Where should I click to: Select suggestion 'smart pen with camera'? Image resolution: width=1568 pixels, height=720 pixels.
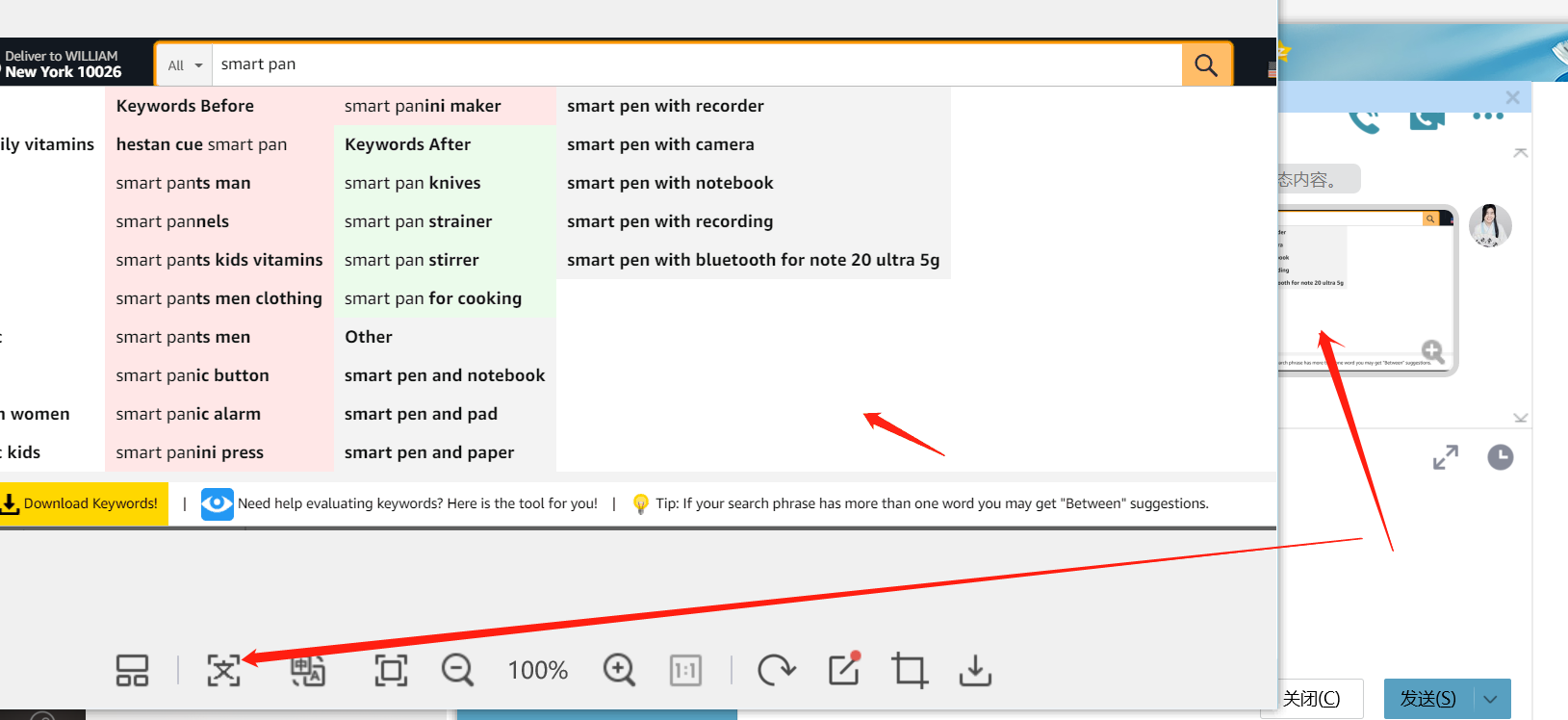pos(660,144)
